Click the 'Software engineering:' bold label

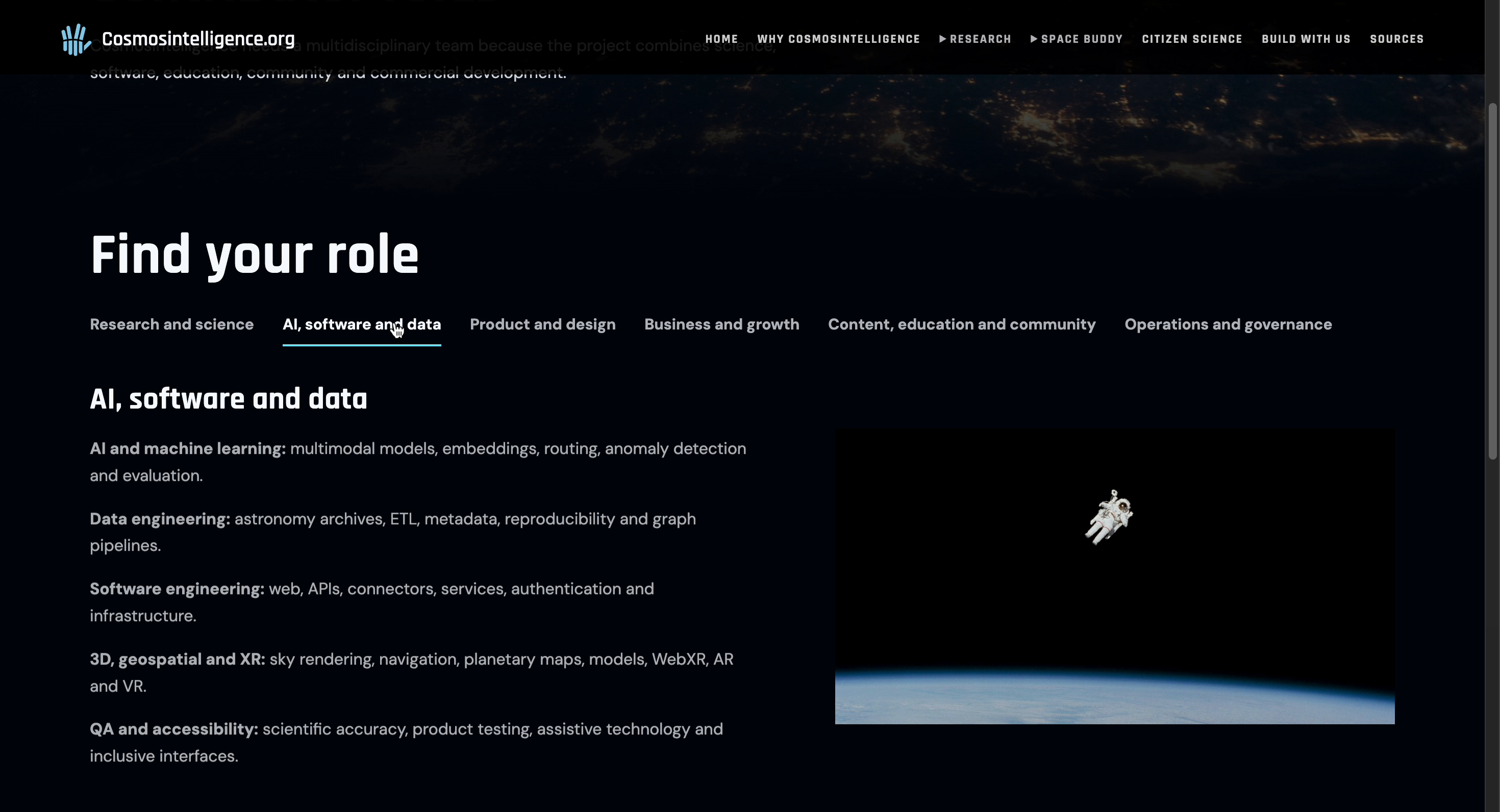[x=177, y=589]
